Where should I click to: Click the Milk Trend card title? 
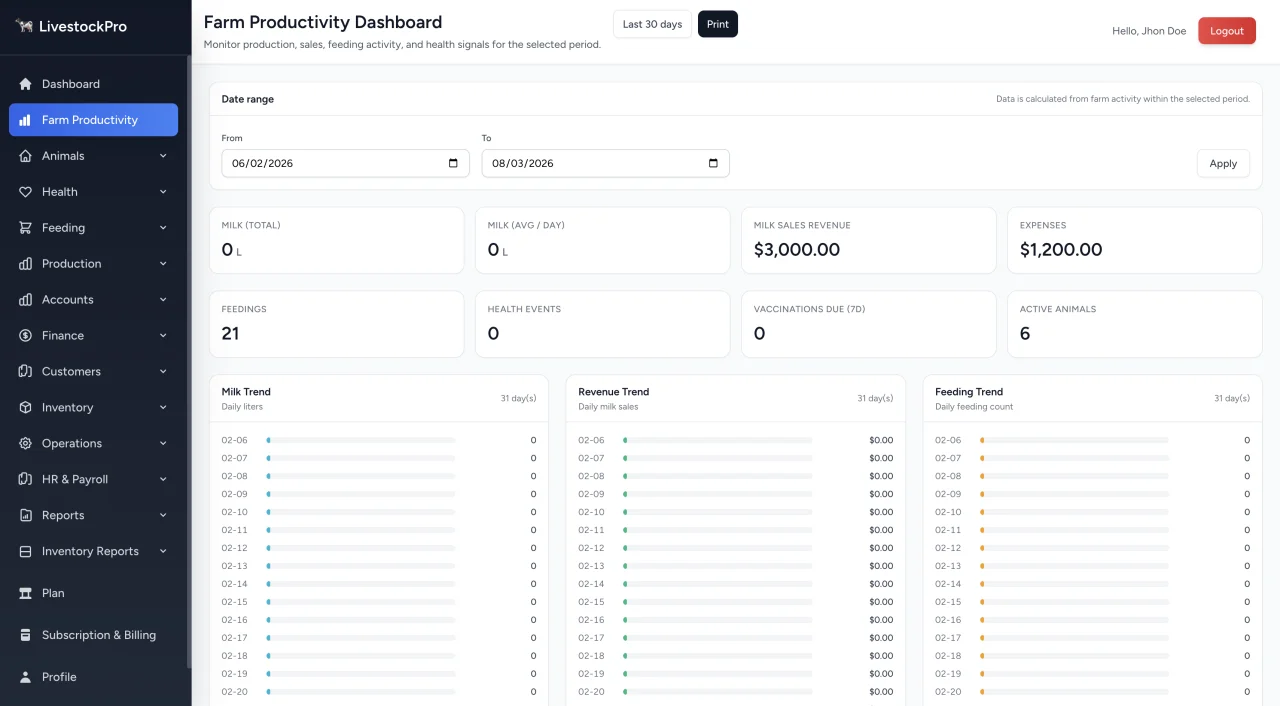(246, 392)
